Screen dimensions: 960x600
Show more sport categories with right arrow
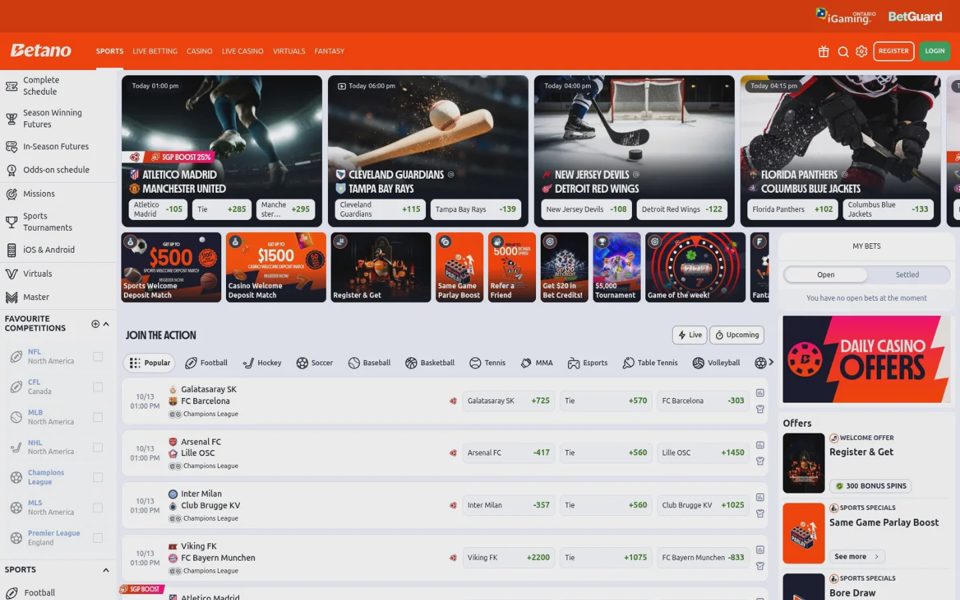point(771,362)
